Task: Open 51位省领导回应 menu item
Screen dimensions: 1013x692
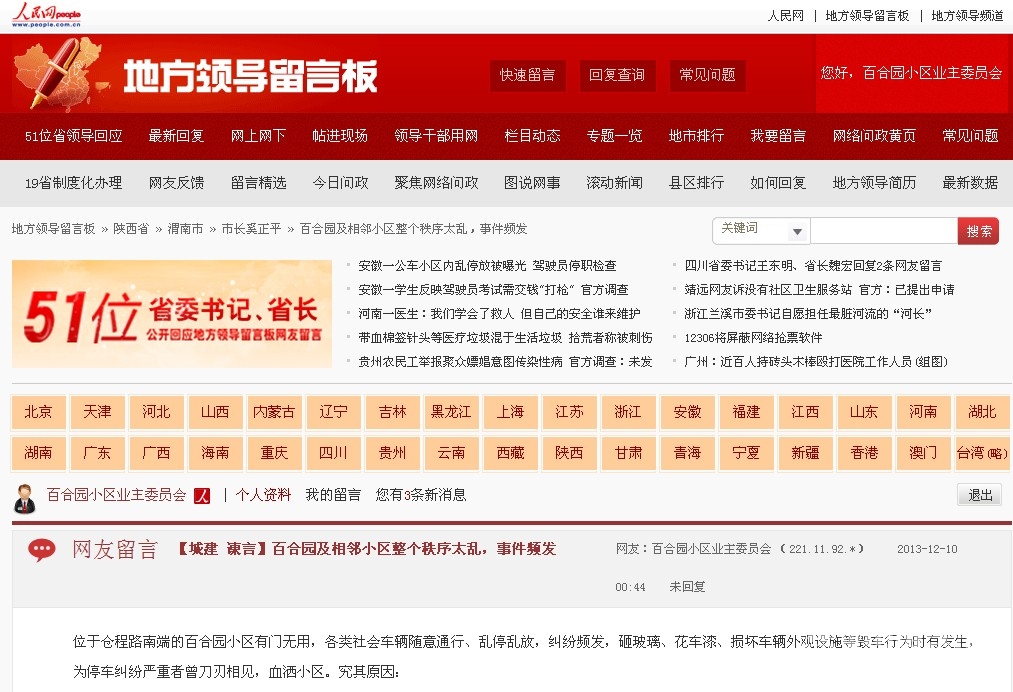Action: pyautogui.click(x=74, y=136)
